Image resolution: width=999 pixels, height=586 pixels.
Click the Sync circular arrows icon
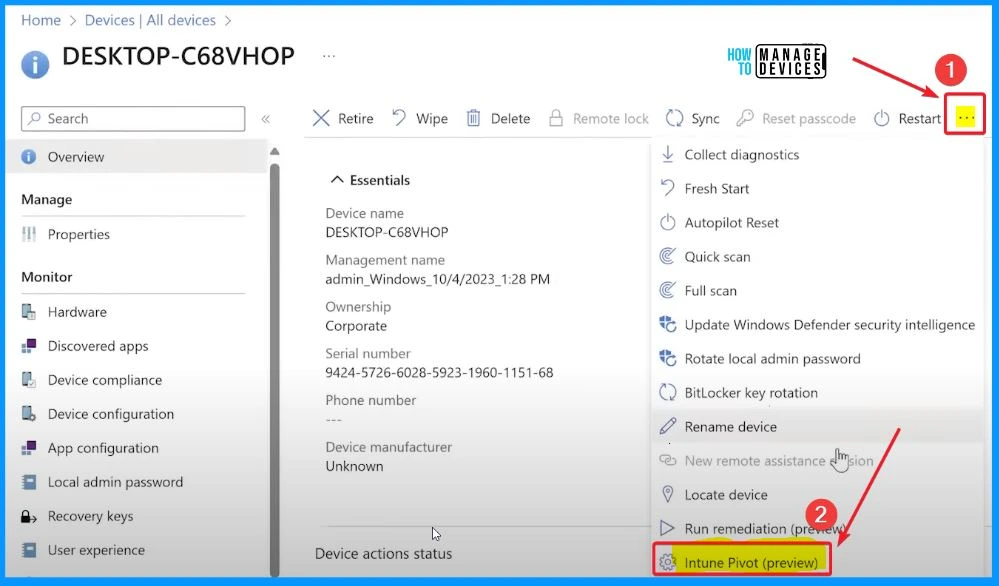pos(674,118)
